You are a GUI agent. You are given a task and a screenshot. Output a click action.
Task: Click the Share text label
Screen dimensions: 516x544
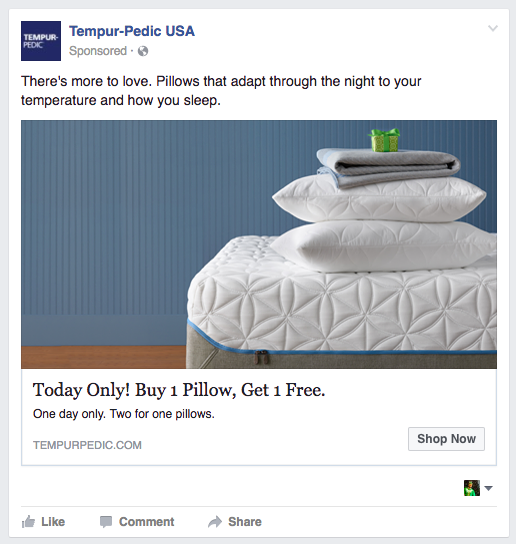[245, 522]
